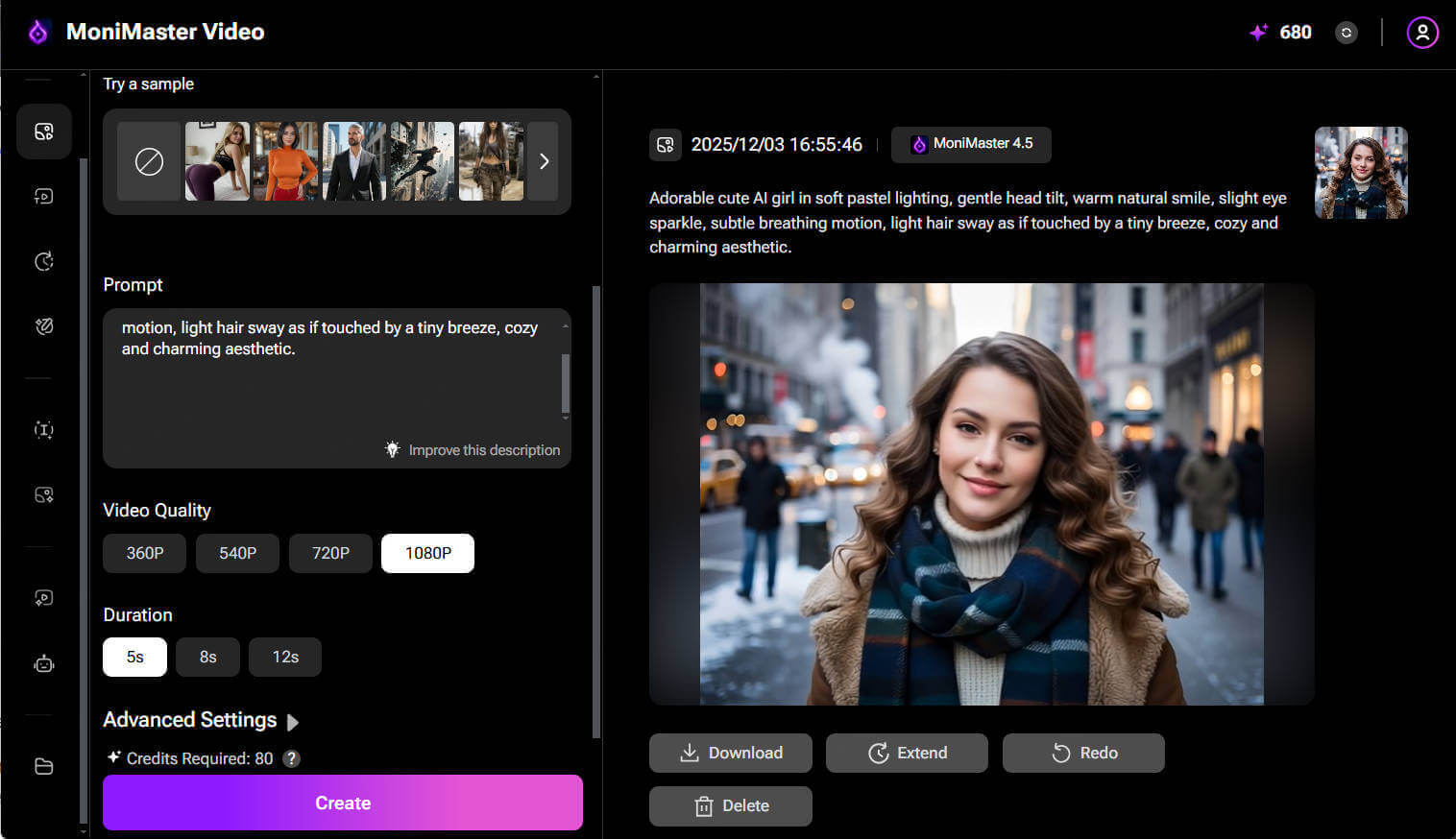Open the Credits Required help tooltip
The image size is (1456, 839).
point(291,757)
